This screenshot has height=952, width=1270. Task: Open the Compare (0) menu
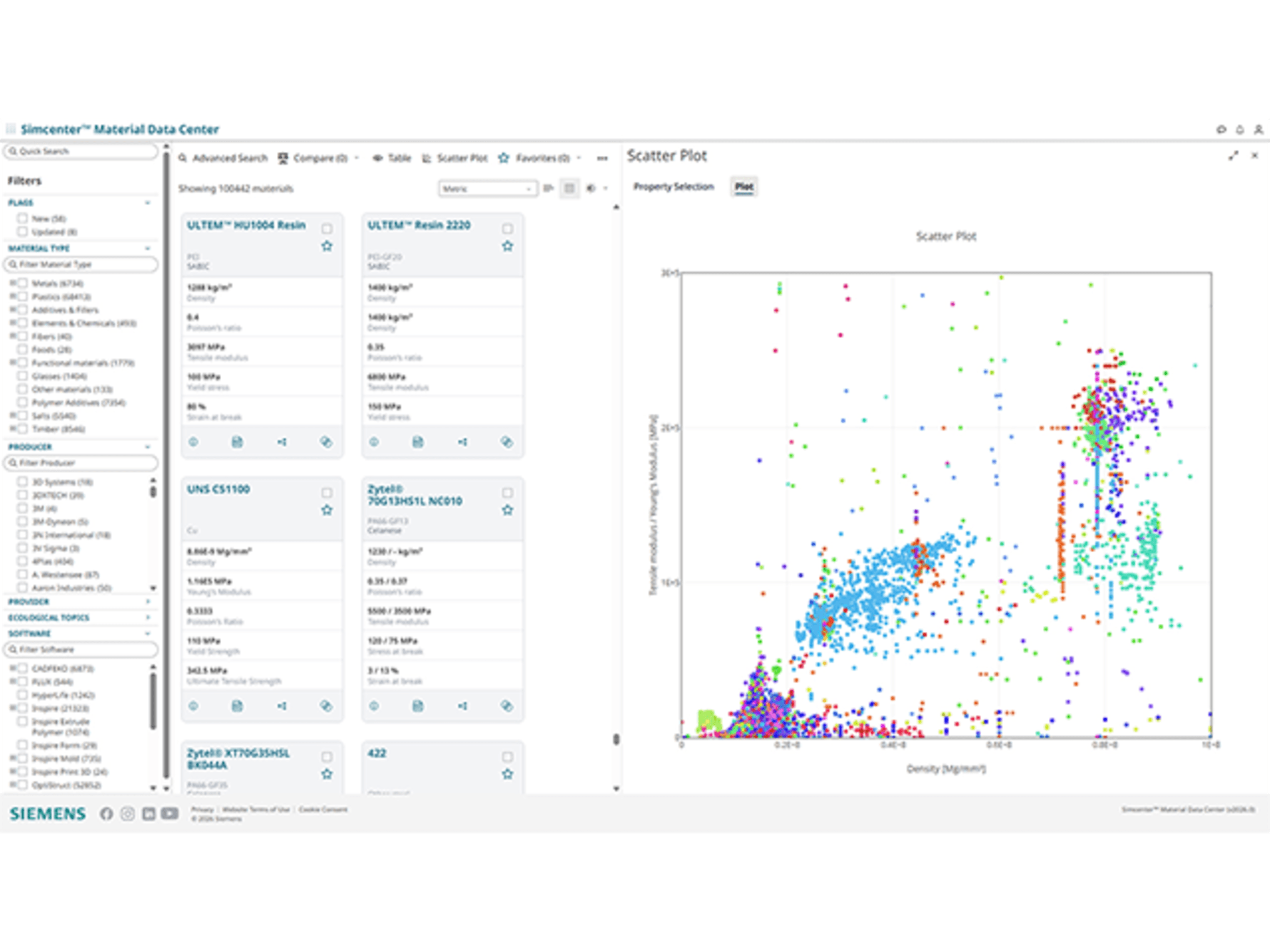pos(319,158)
